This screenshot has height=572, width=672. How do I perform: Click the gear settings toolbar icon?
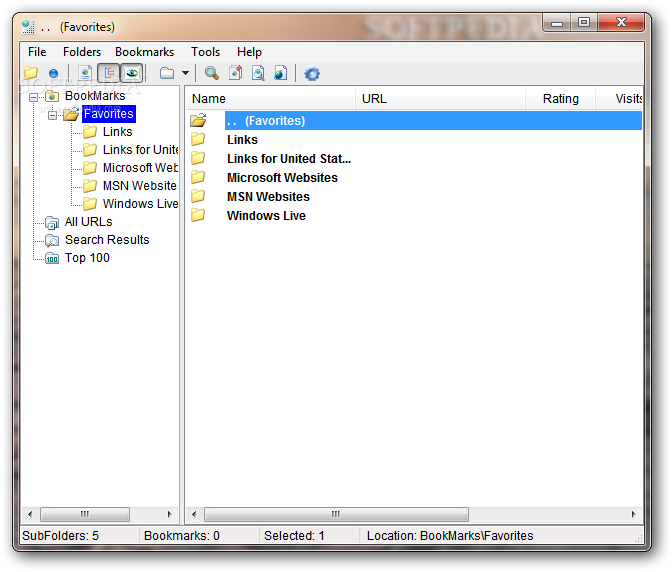[x=312, y=74]
